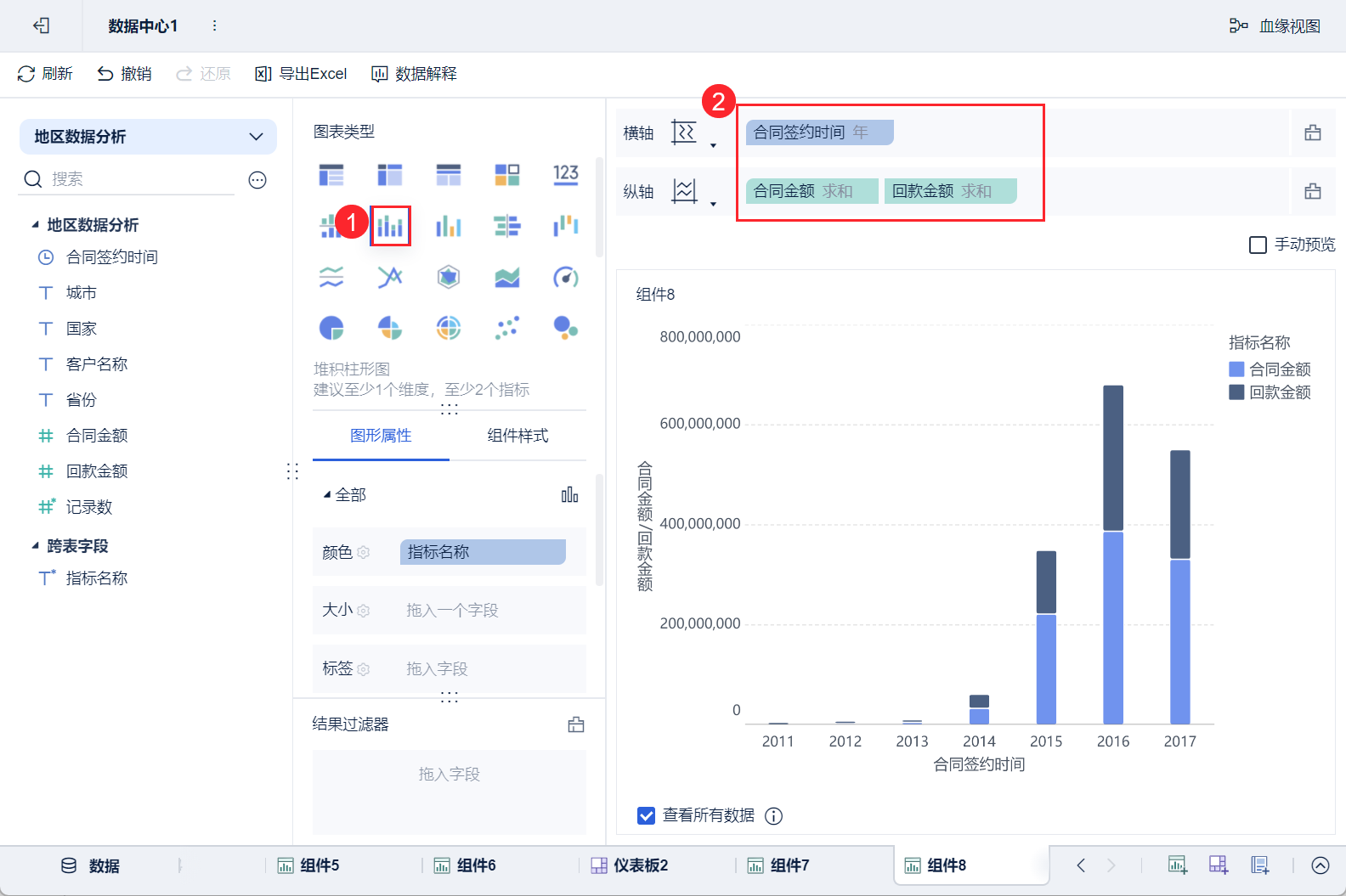Click the info icon beside 查看所有数据
This screenshot has width=1346, height=896.
pos(773,816)
